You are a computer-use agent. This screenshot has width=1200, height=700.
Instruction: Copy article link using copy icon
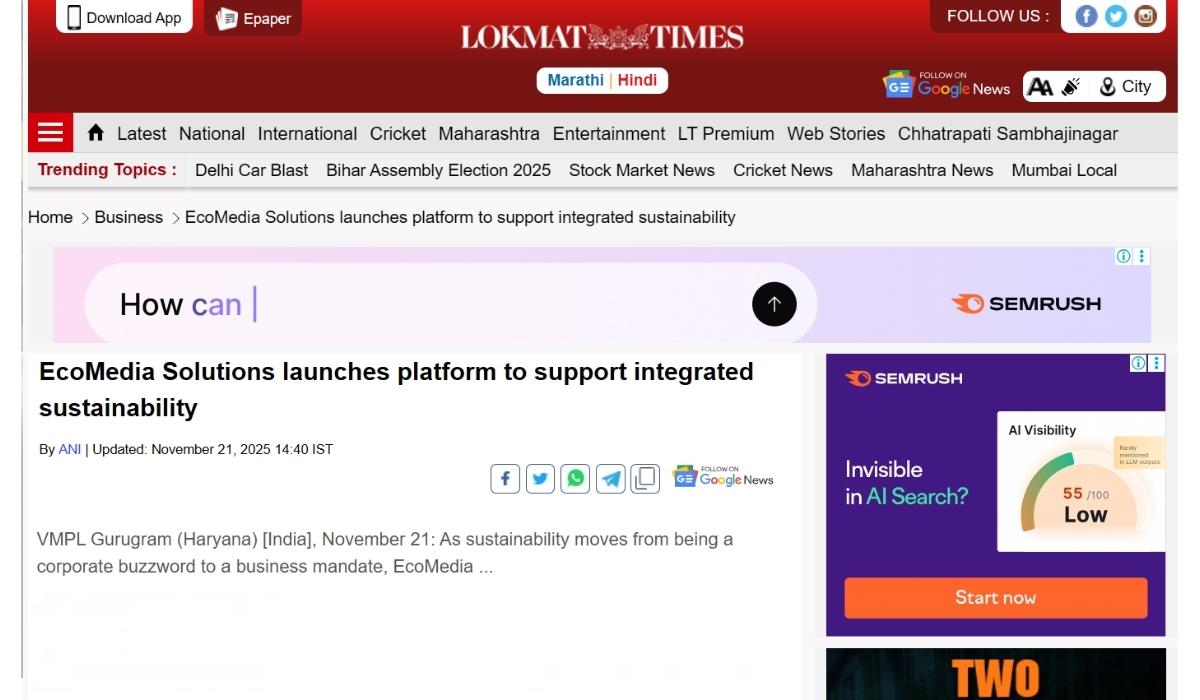[x=645, y=479]
